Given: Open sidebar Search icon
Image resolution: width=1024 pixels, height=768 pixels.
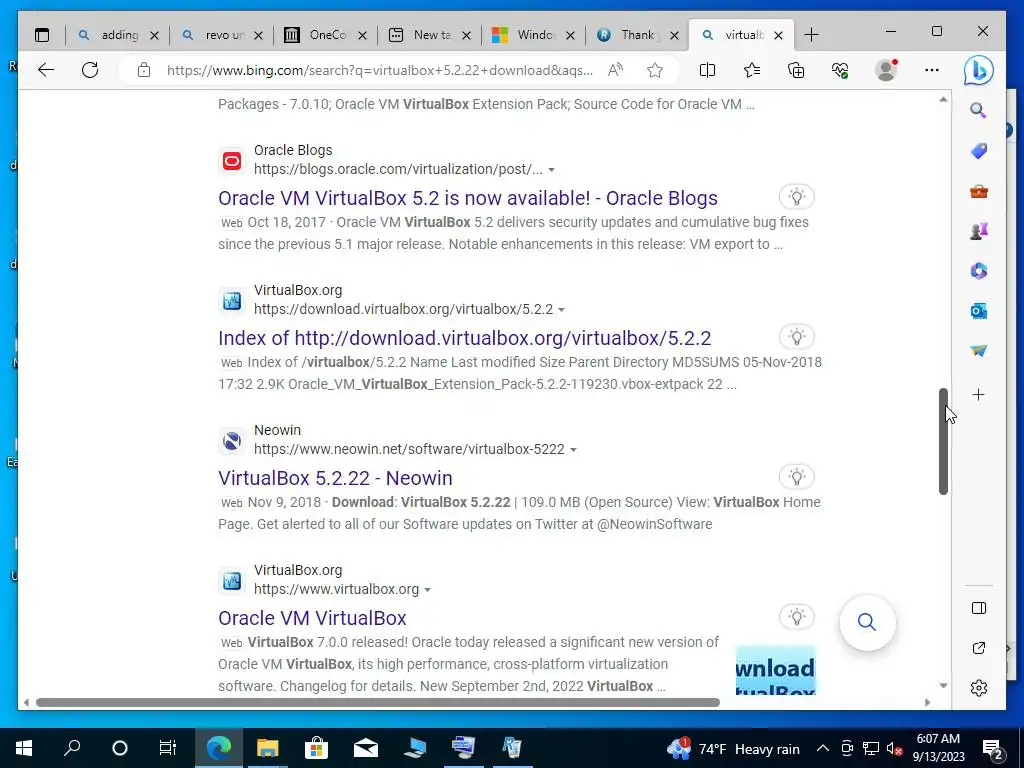Looking at the screenshot, I should click(x=978, y=110).
